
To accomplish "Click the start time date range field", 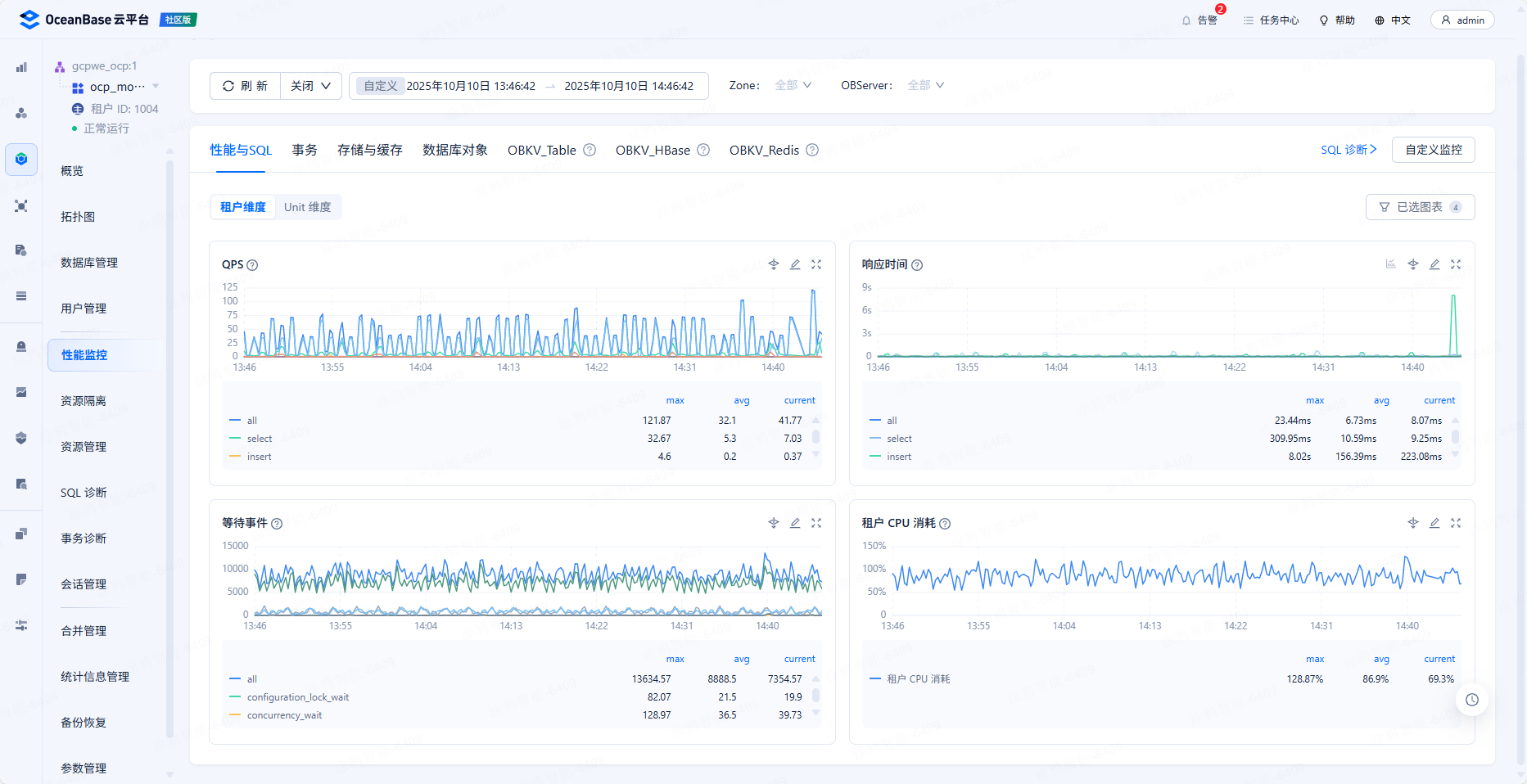I will pos(471,86).
